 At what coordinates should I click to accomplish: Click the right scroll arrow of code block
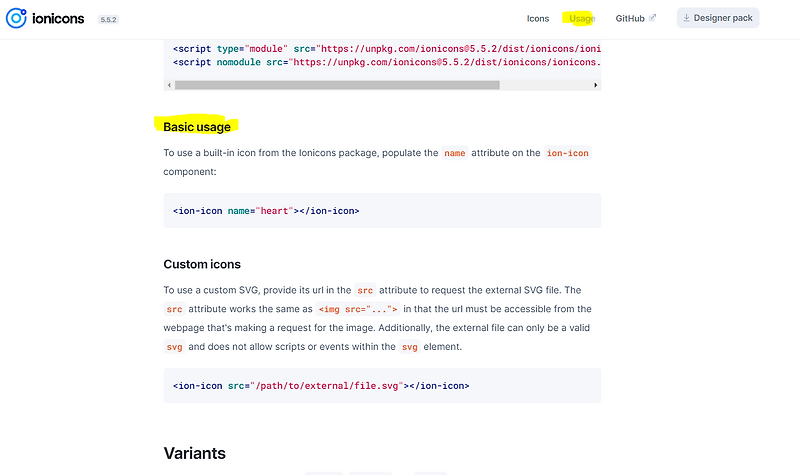coord(595,85)
